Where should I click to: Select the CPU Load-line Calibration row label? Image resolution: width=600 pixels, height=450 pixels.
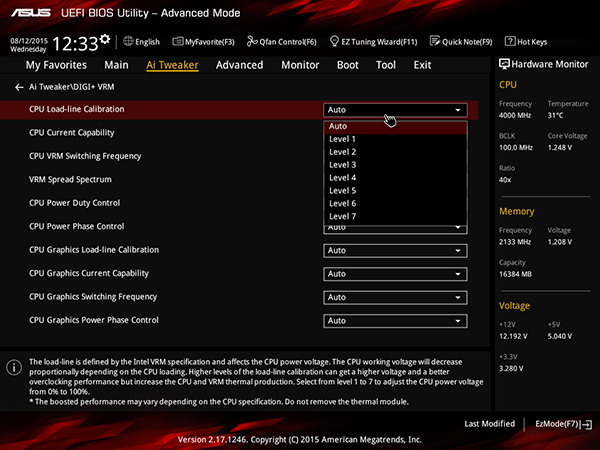77,109
